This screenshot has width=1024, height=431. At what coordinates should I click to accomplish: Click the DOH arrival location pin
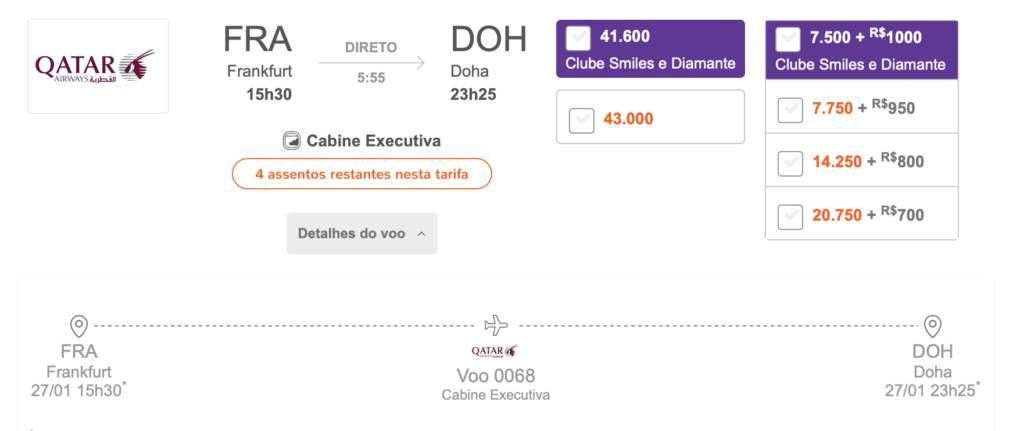tap(933, 325)
